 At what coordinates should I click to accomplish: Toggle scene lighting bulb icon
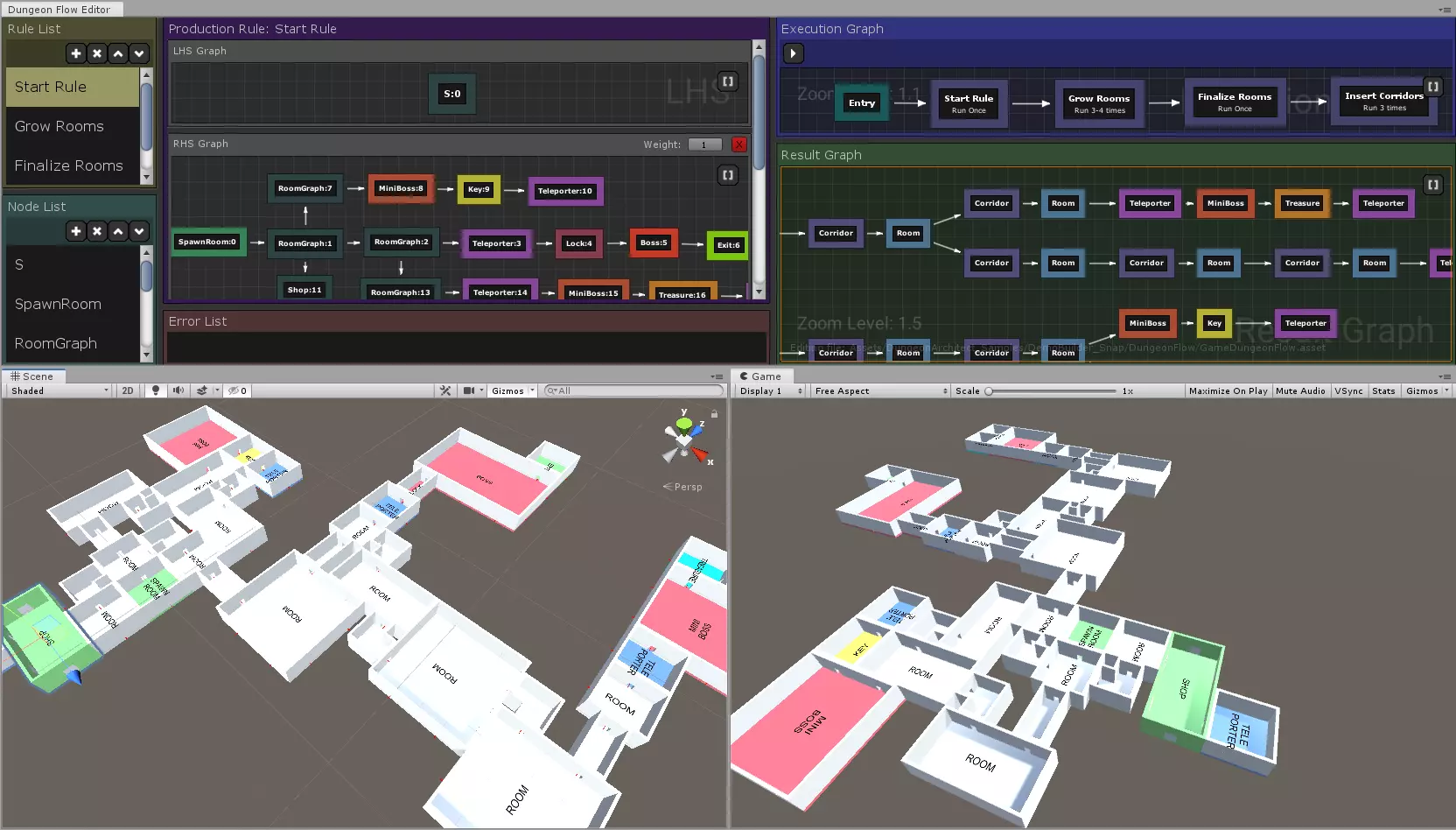coord(156,390)
